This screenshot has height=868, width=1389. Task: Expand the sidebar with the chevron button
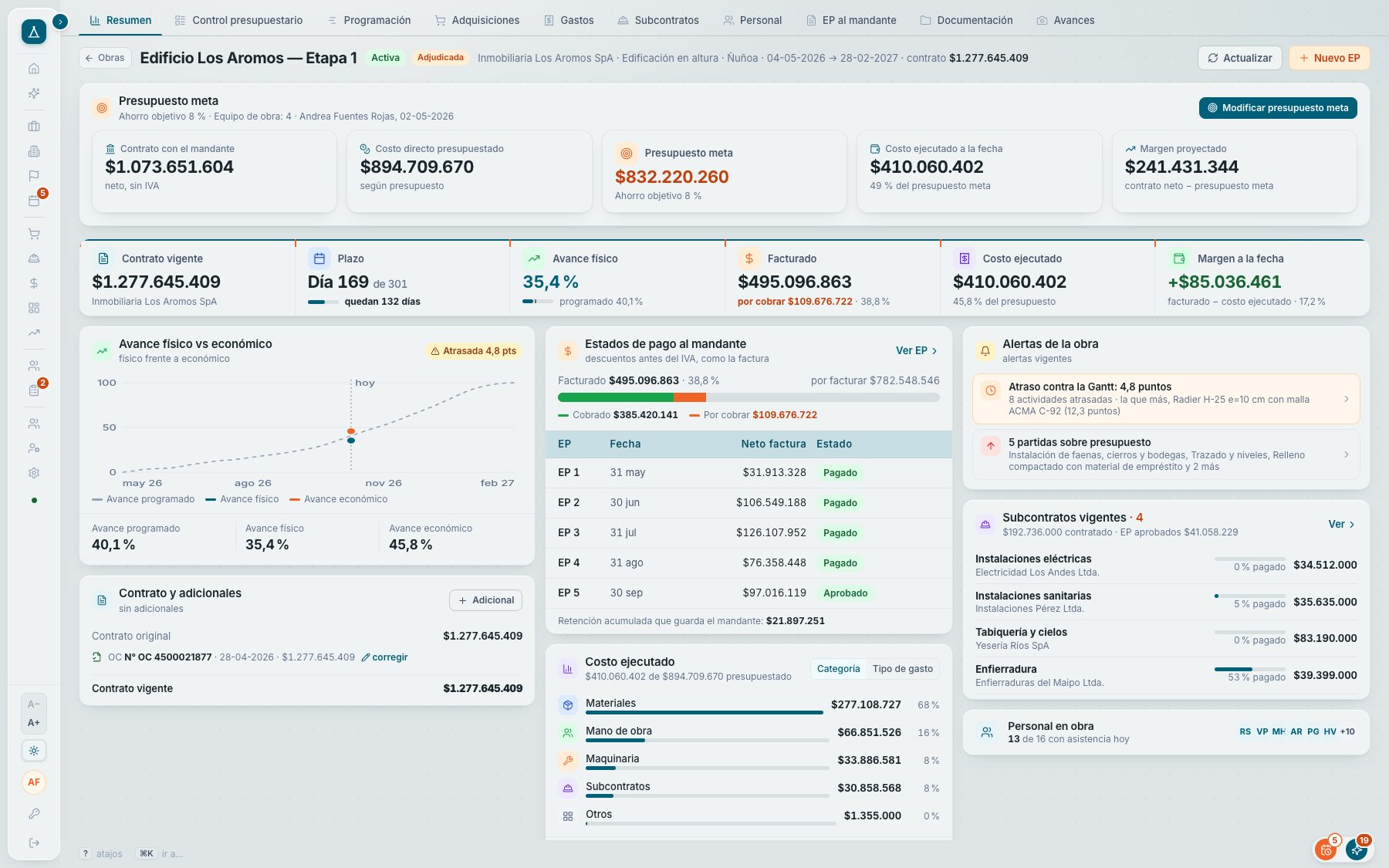(60, 22)
